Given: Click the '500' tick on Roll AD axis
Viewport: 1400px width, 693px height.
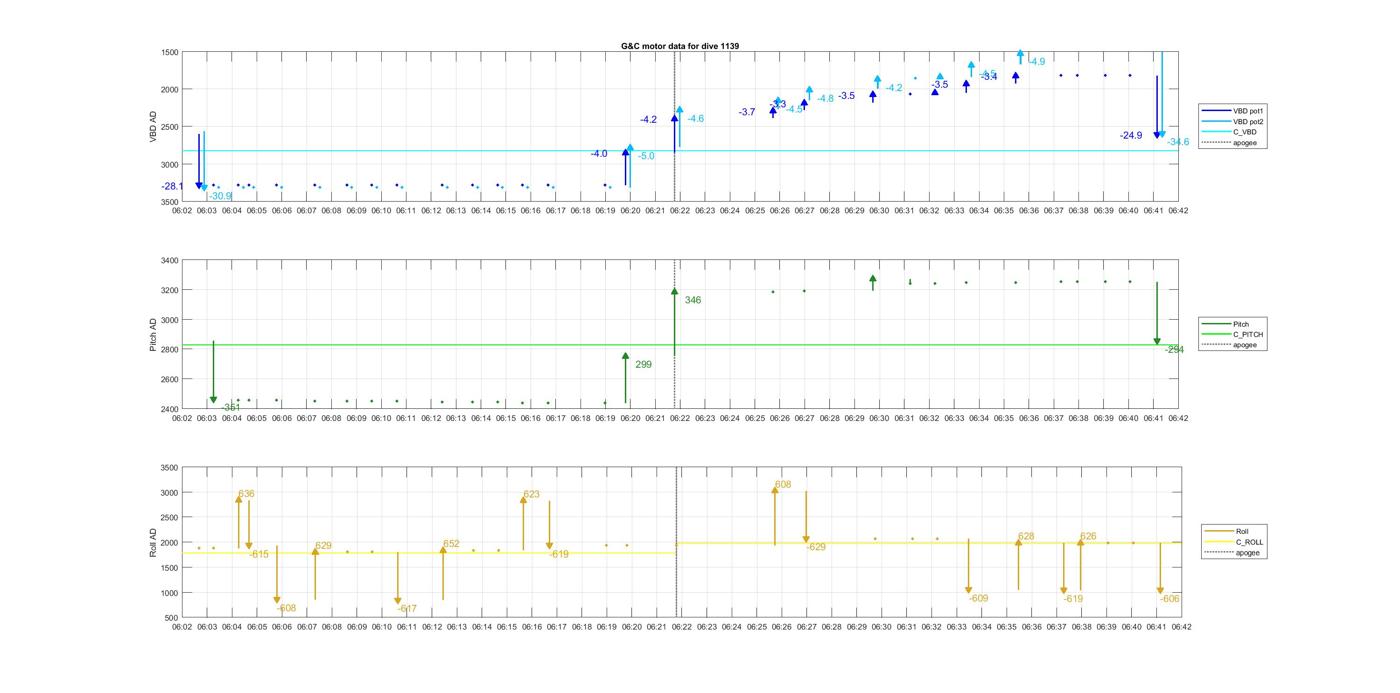Looking at the screenshot, I should (172, 618).
